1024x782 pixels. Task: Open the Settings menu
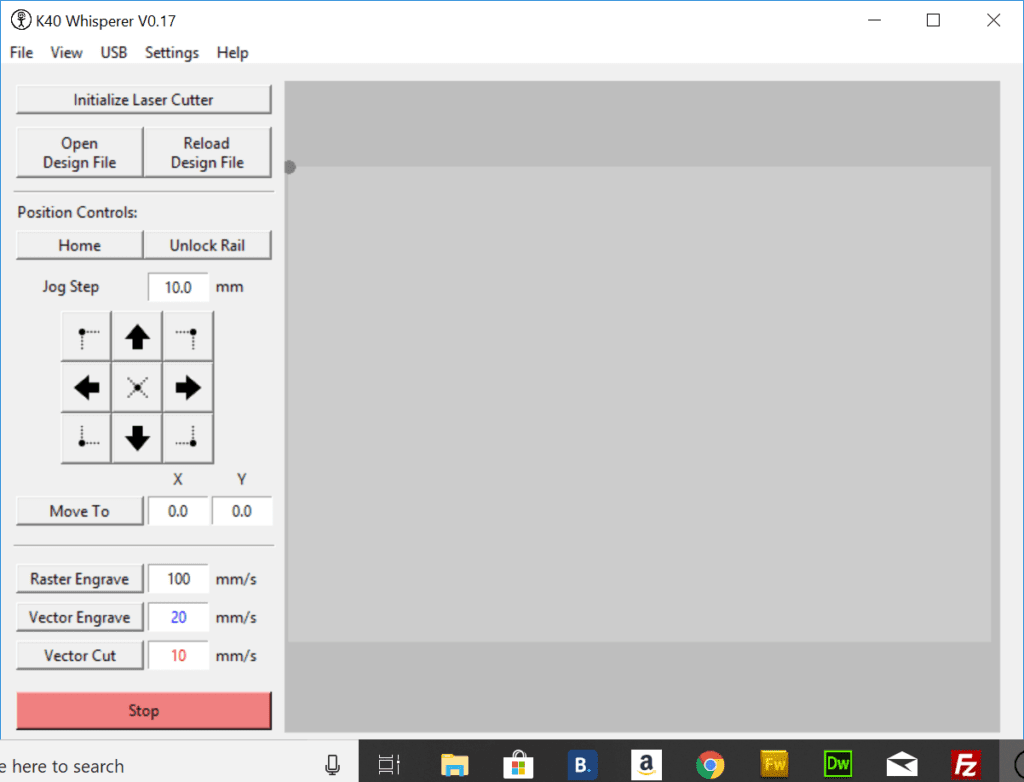pos(172,52)
